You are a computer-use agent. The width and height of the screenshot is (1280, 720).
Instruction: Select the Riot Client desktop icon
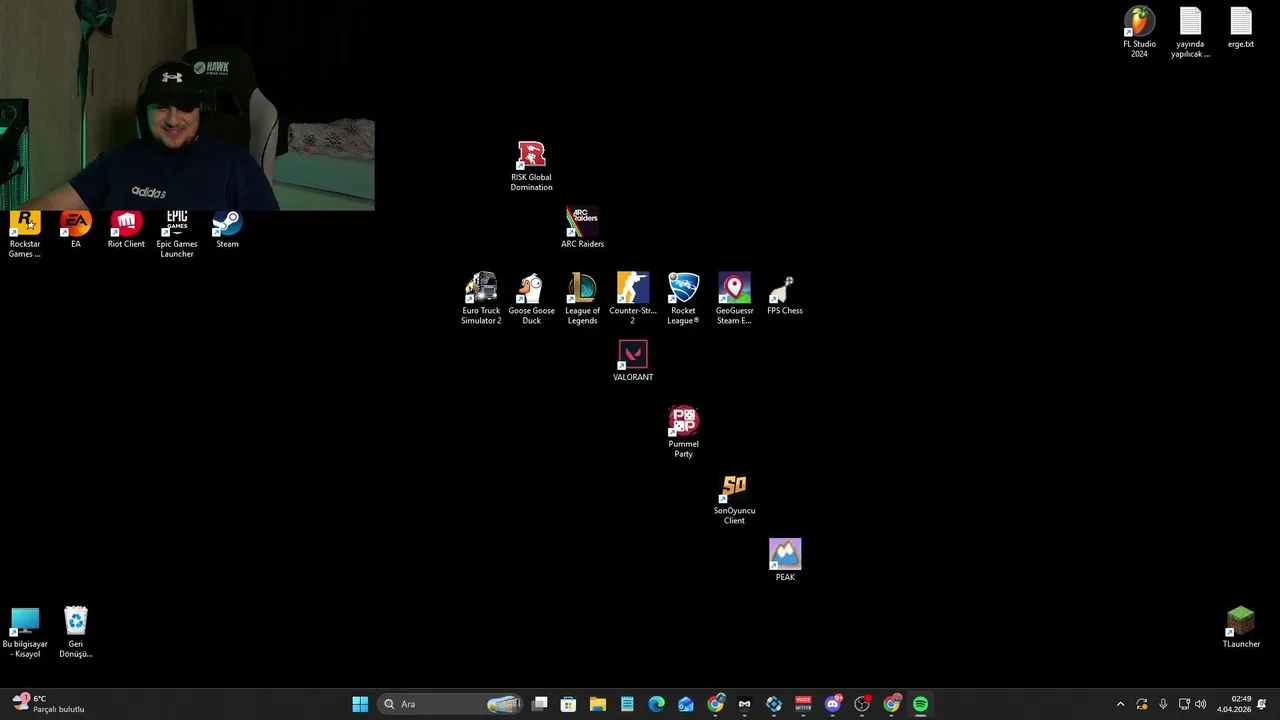click(x=126, y=229)
